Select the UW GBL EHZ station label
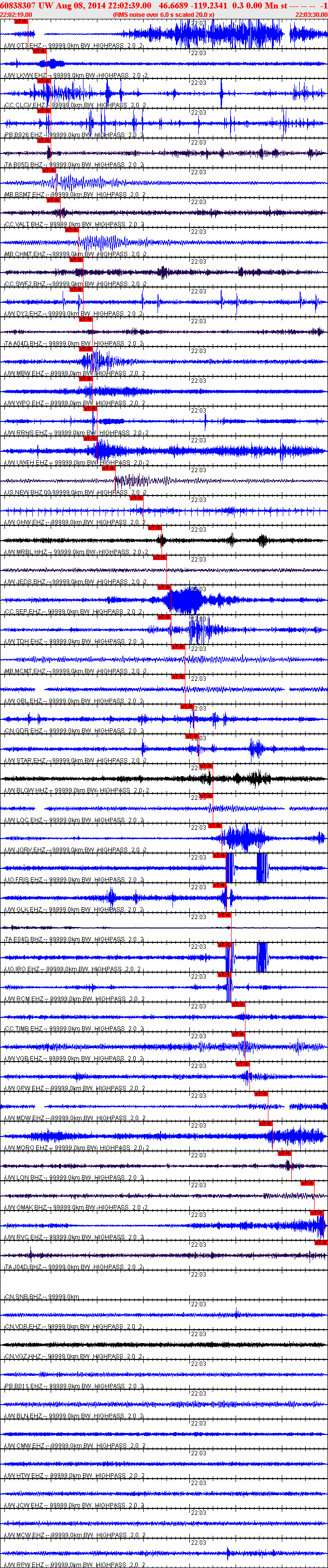The image size is (328, 1568). [74, 701]
